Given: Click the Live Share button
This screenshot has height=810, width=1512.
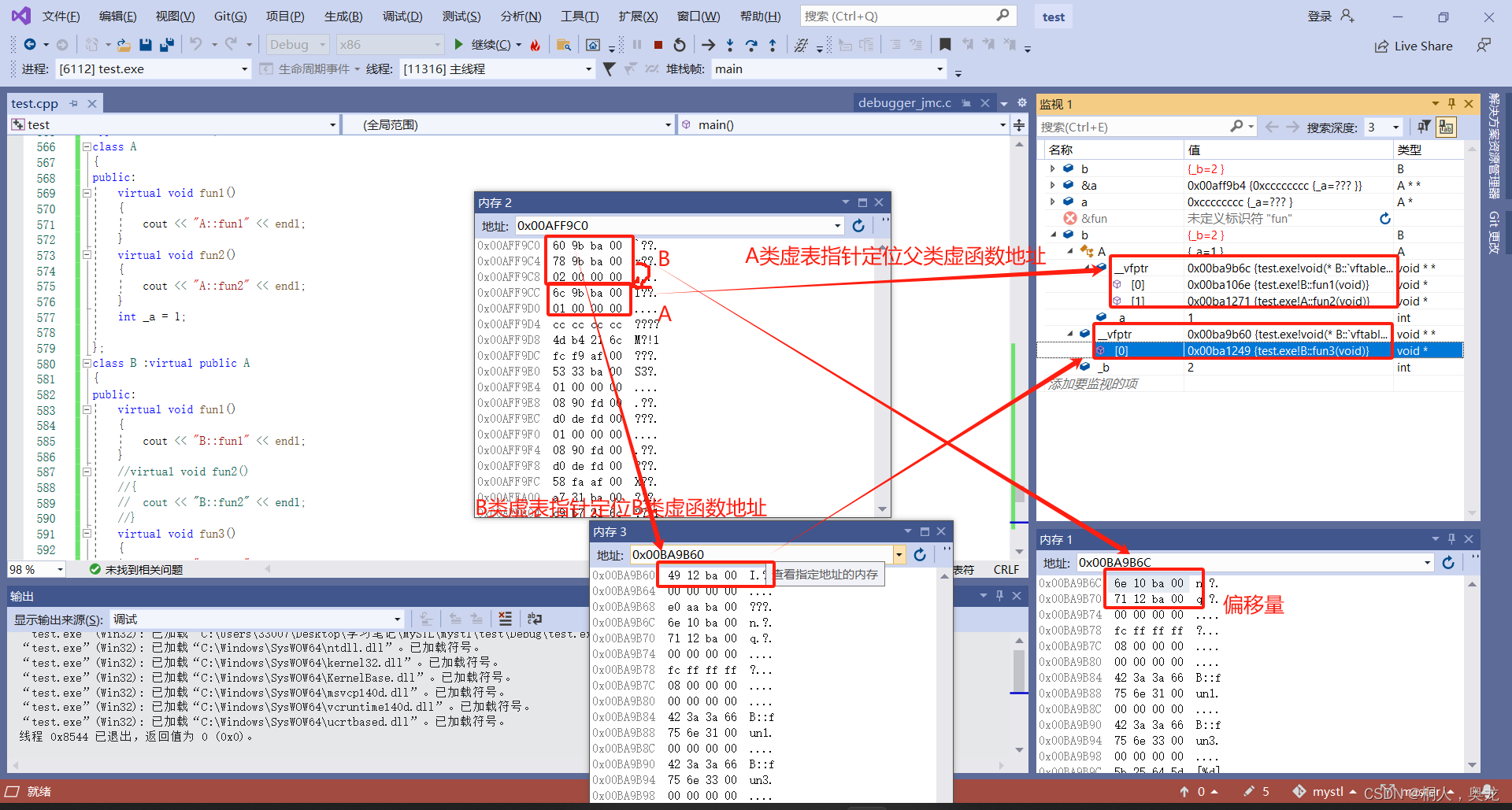Looking at the screenshot, I should point(1414,46).
